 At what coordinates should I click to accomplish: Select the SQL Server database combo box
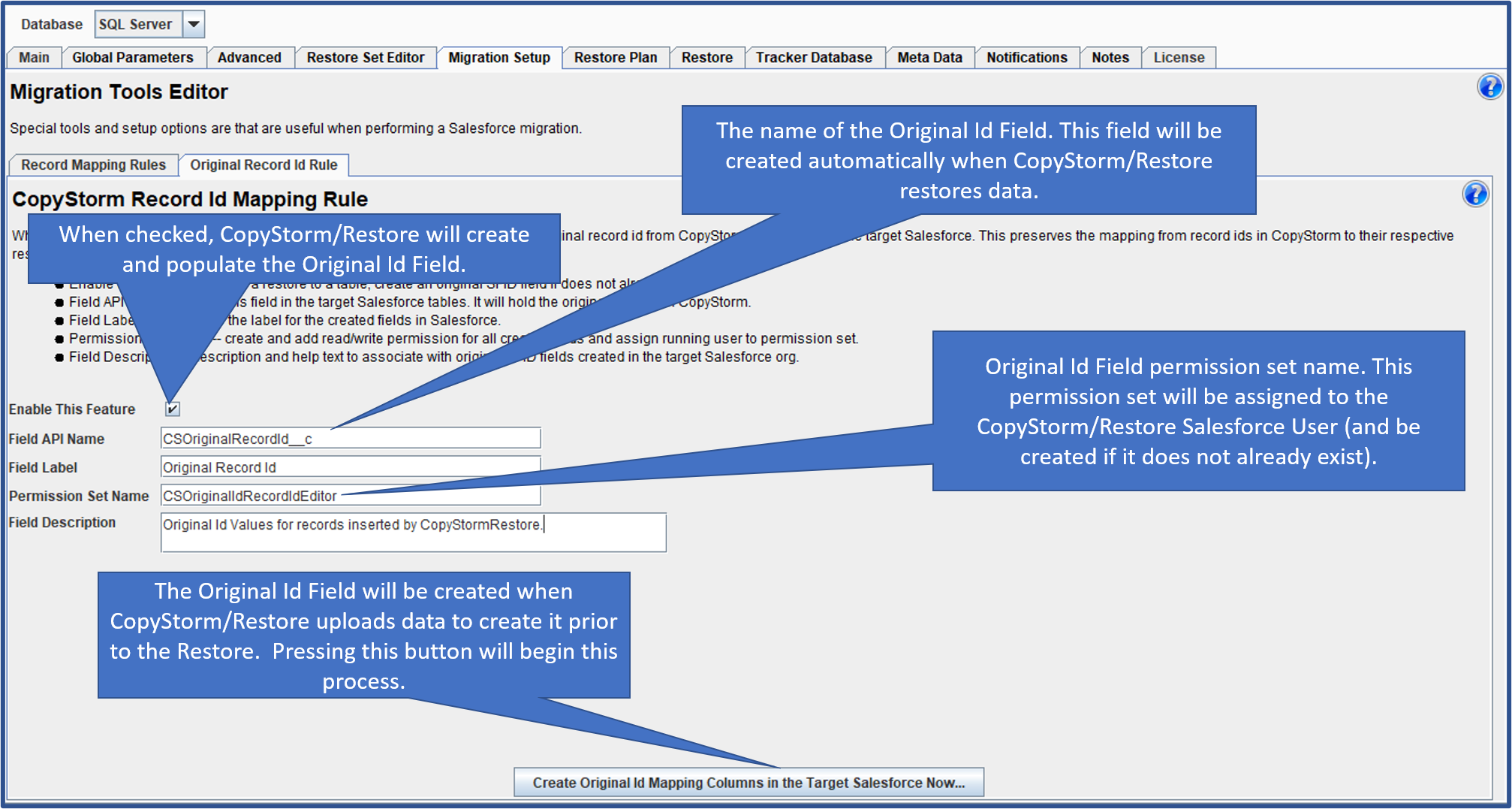[149, 24]
